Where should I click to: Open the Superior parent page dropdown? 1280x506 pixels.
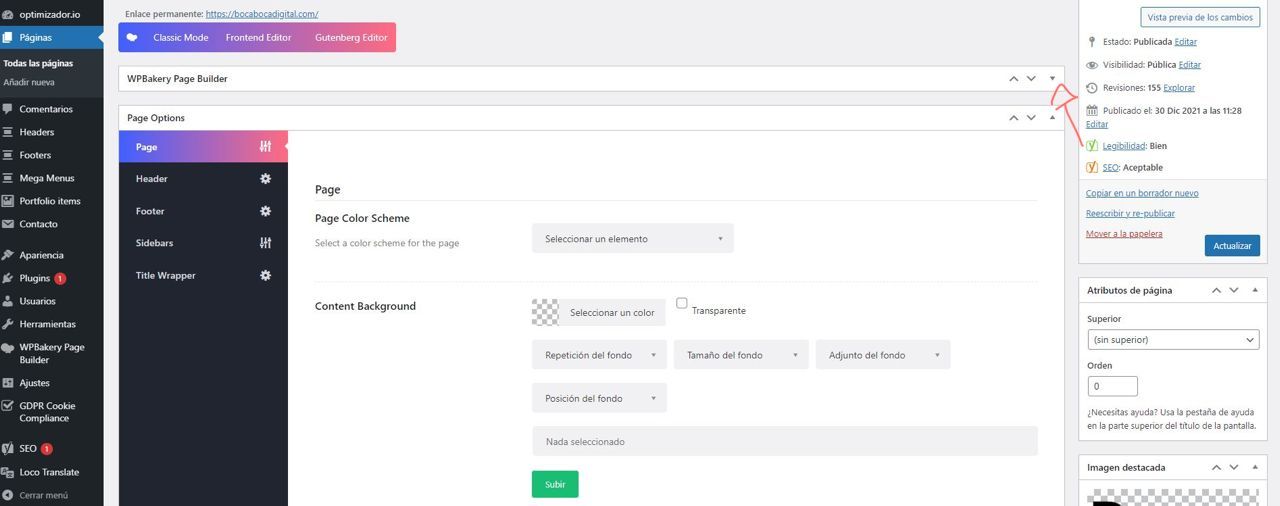click(x=1173, y=340)
